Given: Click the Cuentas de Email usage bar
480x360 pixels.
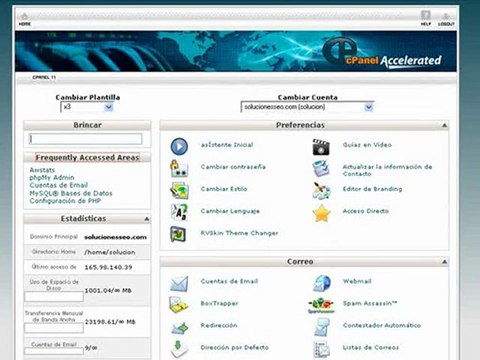Looking at the screenshot, I should pyautogui.click(x=54, y=351).
